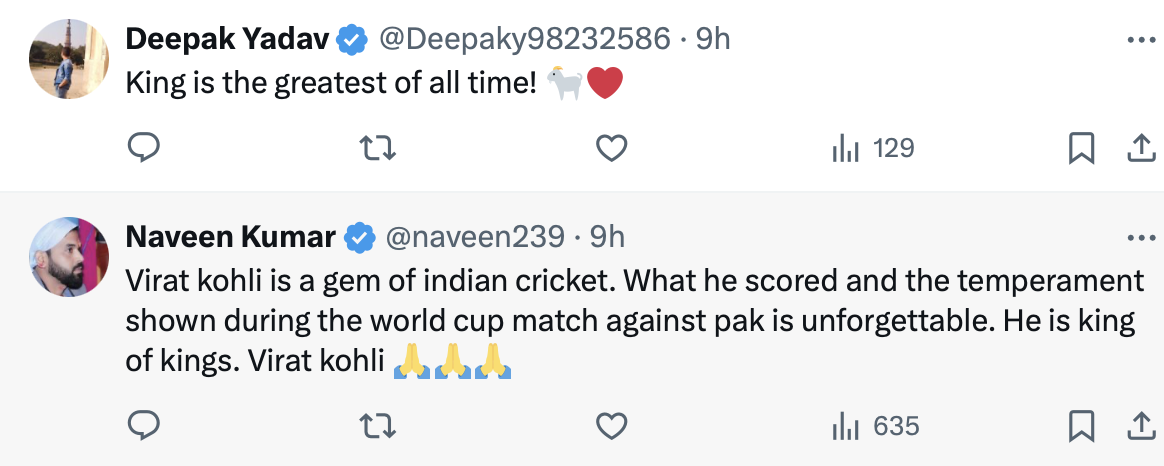Image resolution: width=1164 pixels, height=466 pixels.
Task: Open more options on Deepak Yadav's tweet
Action: pos(1140,41)
